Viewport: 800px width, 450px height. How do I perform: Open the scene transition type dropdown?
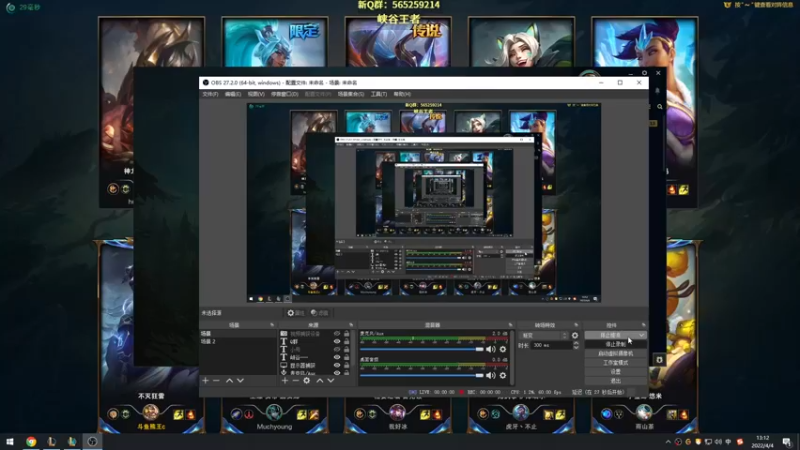pyautogui.click(x=543, y=335)
